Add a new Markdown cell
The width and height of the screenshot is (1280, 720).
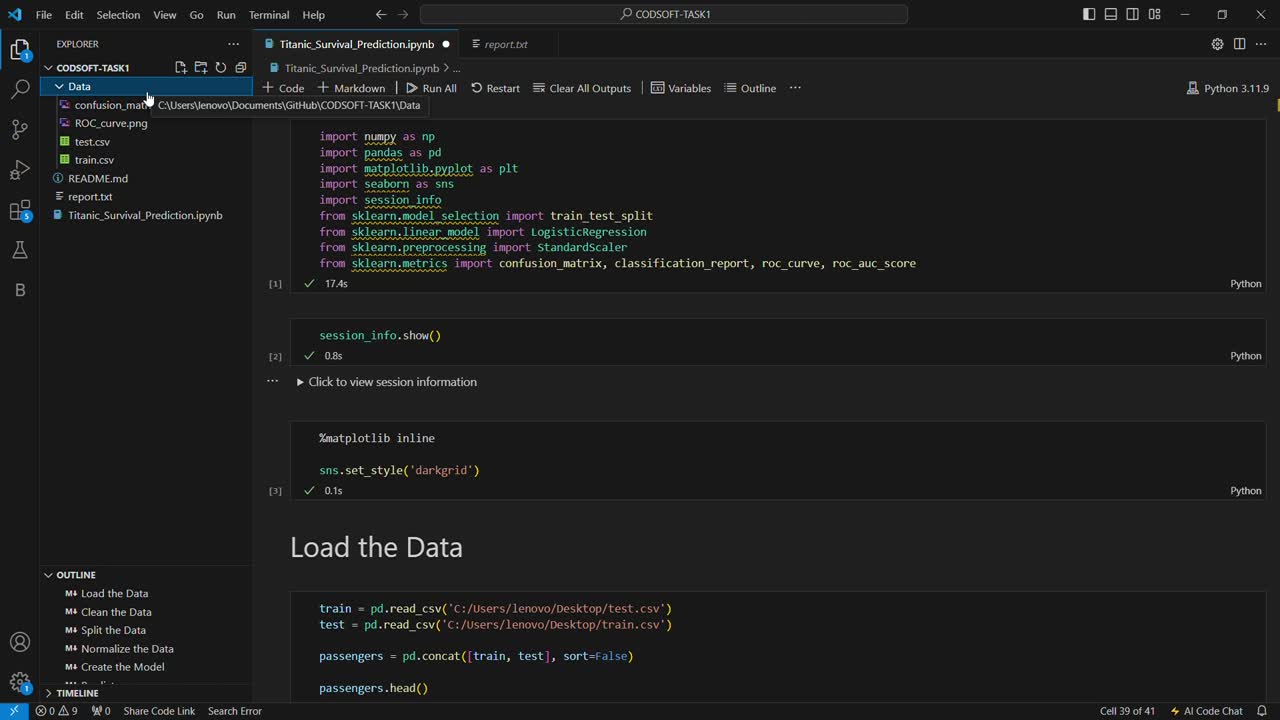click(x=351, y=88)
